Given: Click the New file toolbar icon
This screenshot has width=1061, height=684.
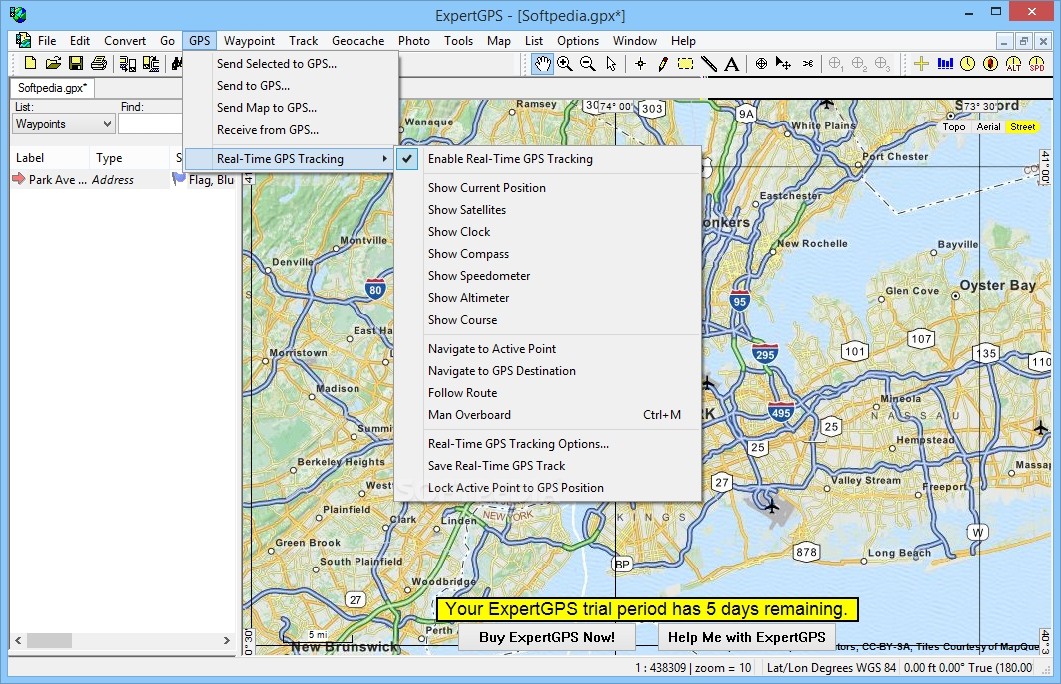Looking at the screenshot, I should coord(30,64).
